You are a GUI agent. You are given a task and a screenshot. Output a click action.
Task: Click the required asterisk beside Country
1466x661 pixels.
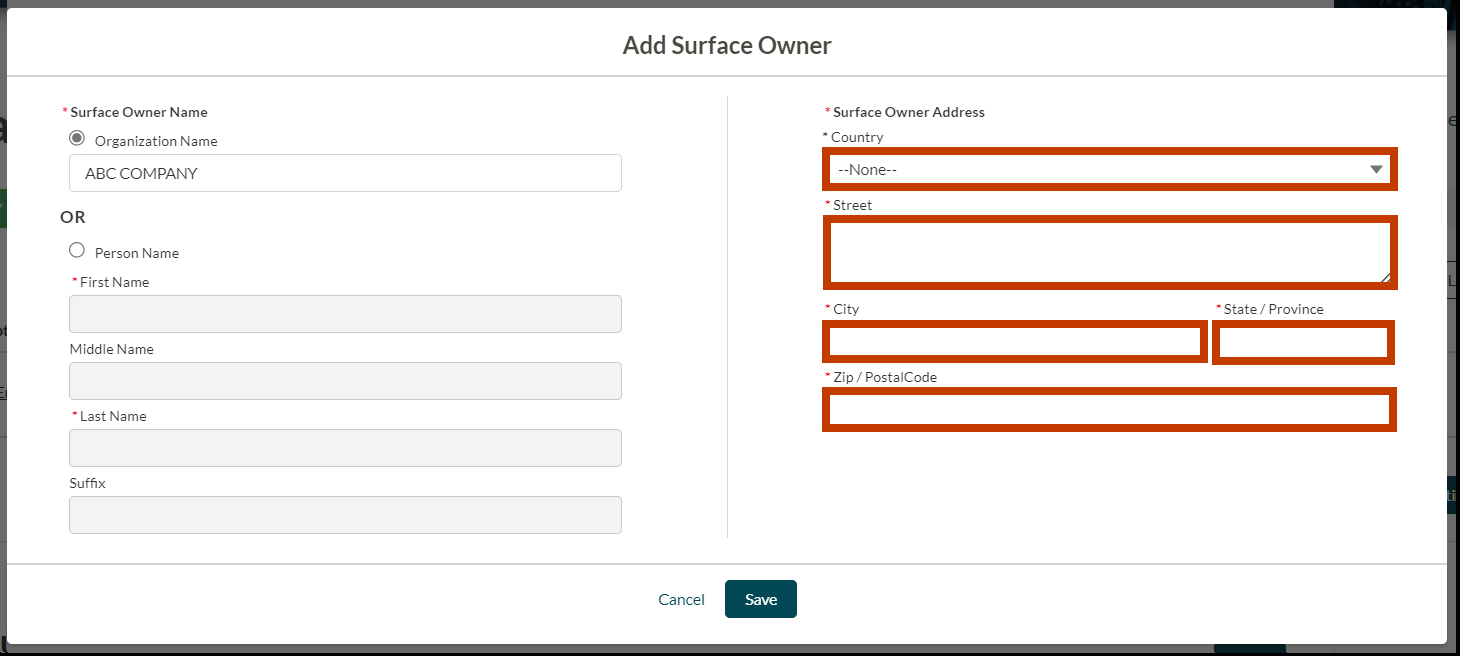825,136
